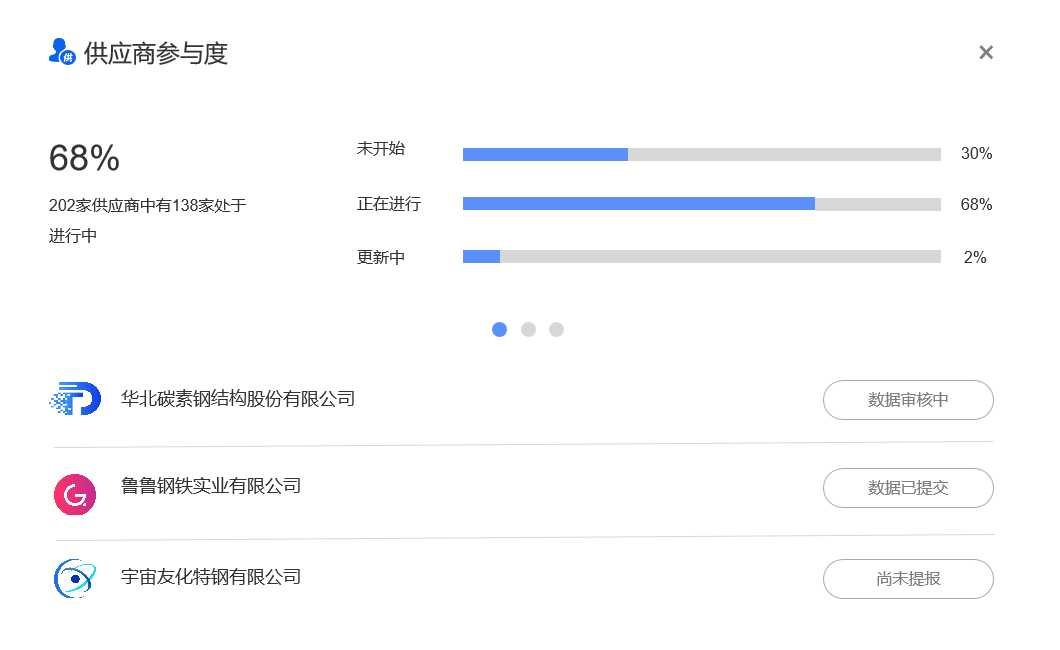The image size is (1060, 650).
Task: Switch to the second carousel dot
Action: coord(528,329)
